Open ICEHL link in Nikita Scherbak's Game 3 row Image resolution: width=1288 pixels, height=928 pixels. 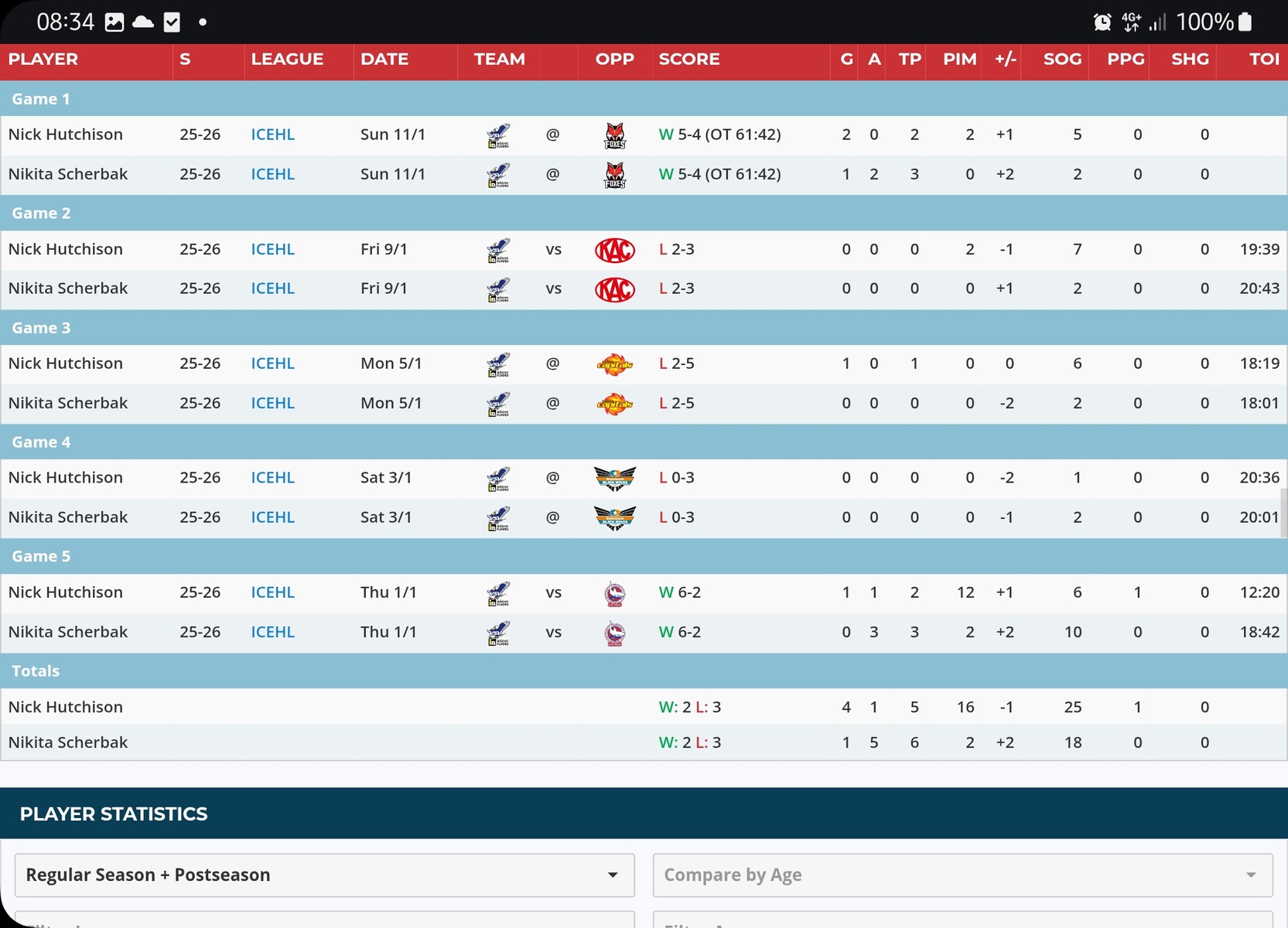click(x=272, y=403)
